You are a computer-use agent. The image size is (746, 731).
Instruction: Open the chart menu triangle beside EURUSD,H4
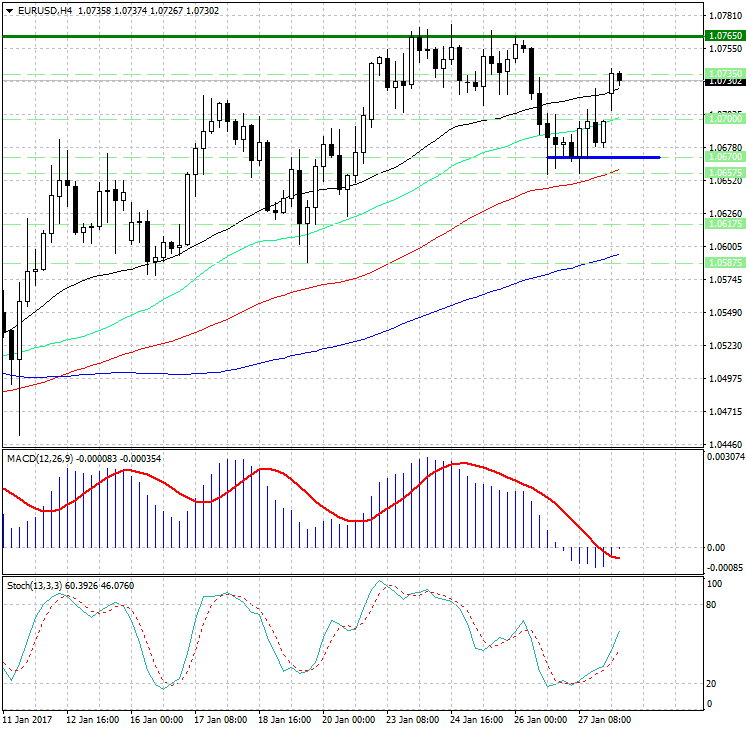[10, 10]
